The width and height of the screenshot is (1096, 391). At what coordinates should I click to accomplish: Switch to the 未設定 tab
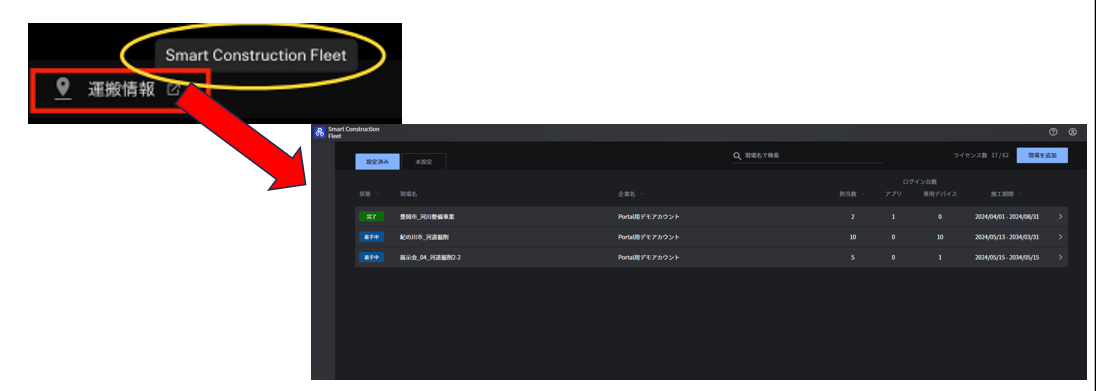pos(424,162)
